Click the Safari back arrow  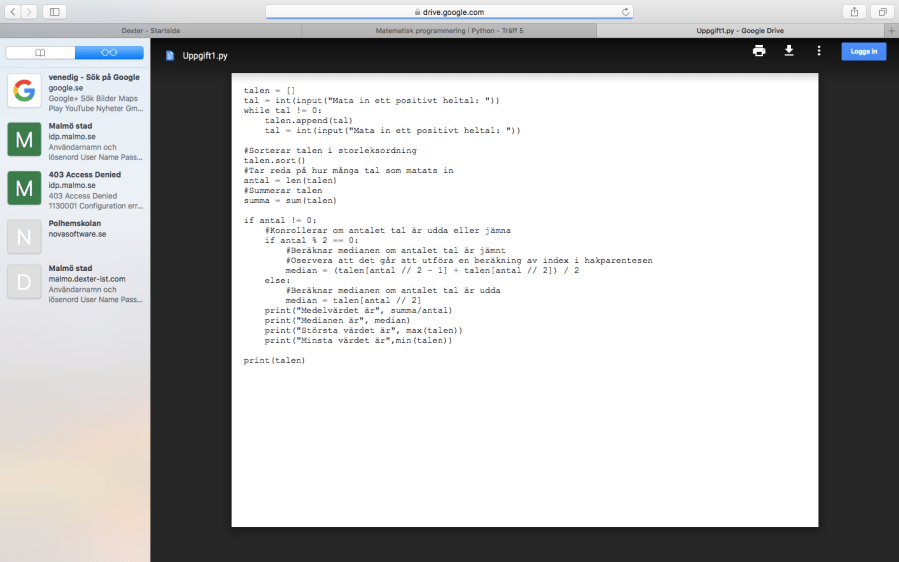coord(14,12)
